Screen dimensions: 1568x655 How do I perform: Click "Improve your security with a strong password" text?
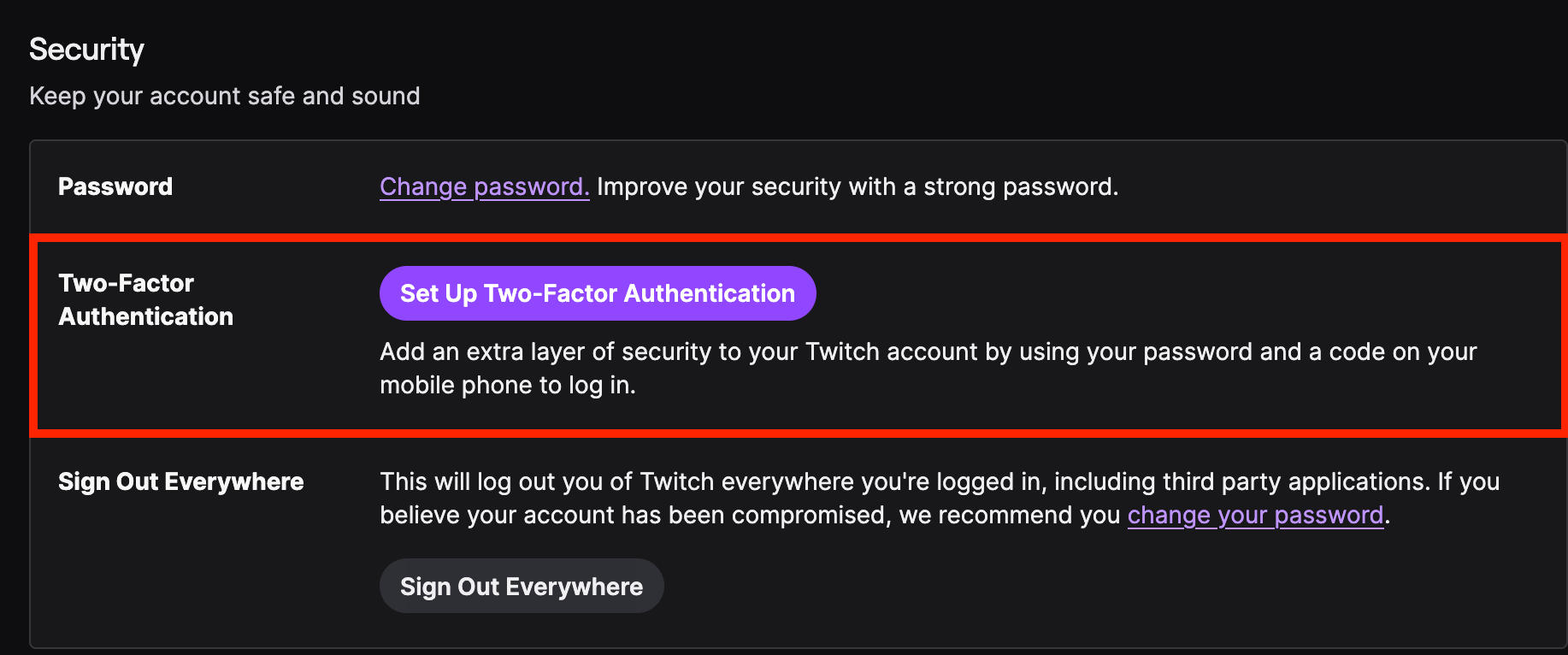(857, 186)
